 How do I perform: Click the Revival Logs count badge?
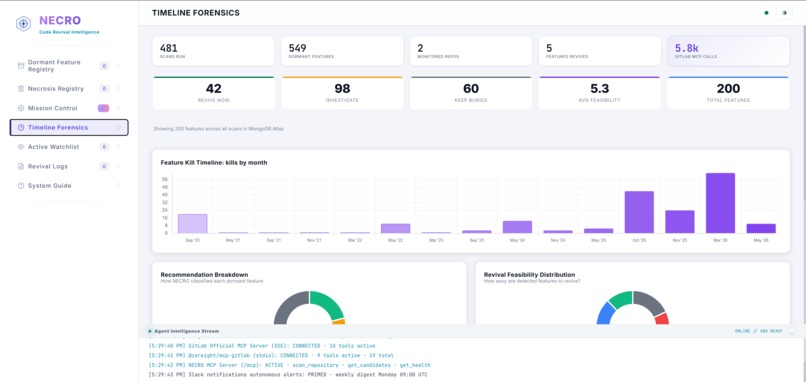(104, 167)
